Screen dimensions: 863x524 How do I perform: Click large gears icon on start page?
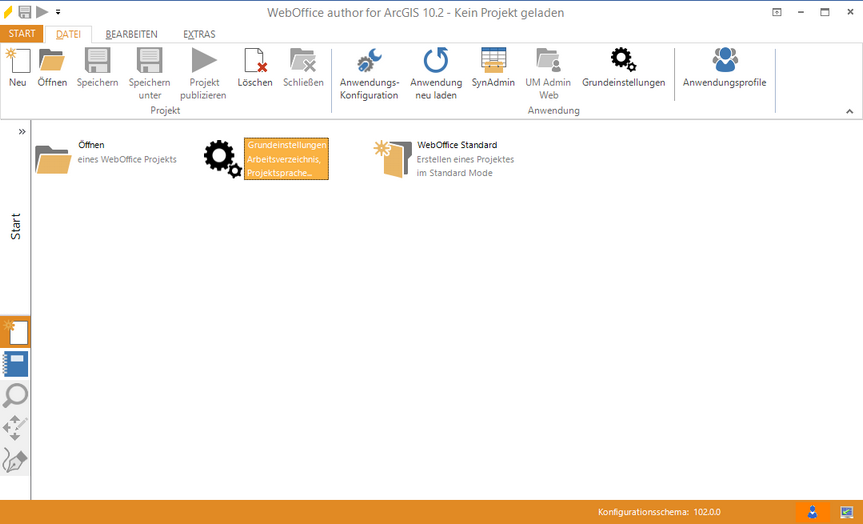point(222,159)
